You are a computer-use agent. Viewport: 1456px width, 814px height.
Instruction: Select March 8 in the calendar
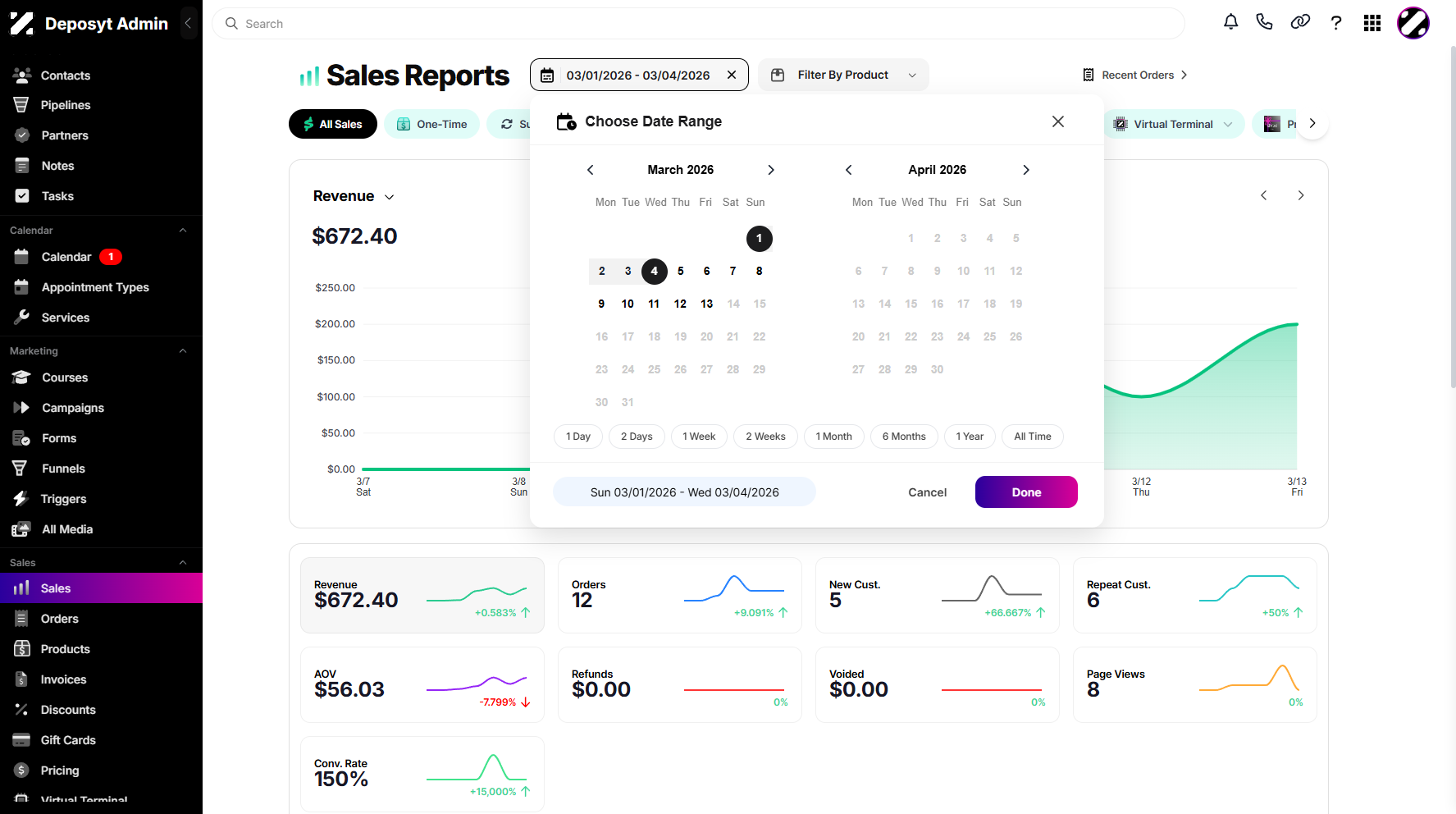760,271
